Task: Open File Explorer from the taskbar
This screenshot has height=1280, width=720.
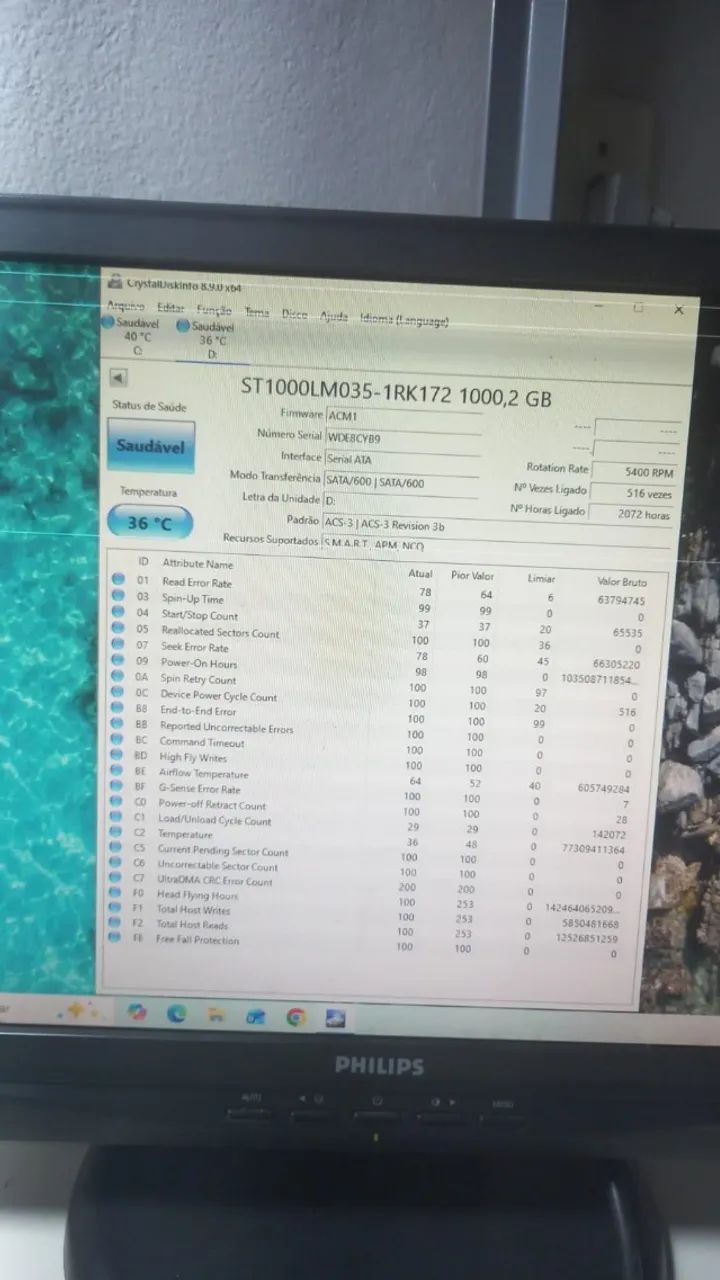Action: pyautogui.click(x=216, y=1015)
